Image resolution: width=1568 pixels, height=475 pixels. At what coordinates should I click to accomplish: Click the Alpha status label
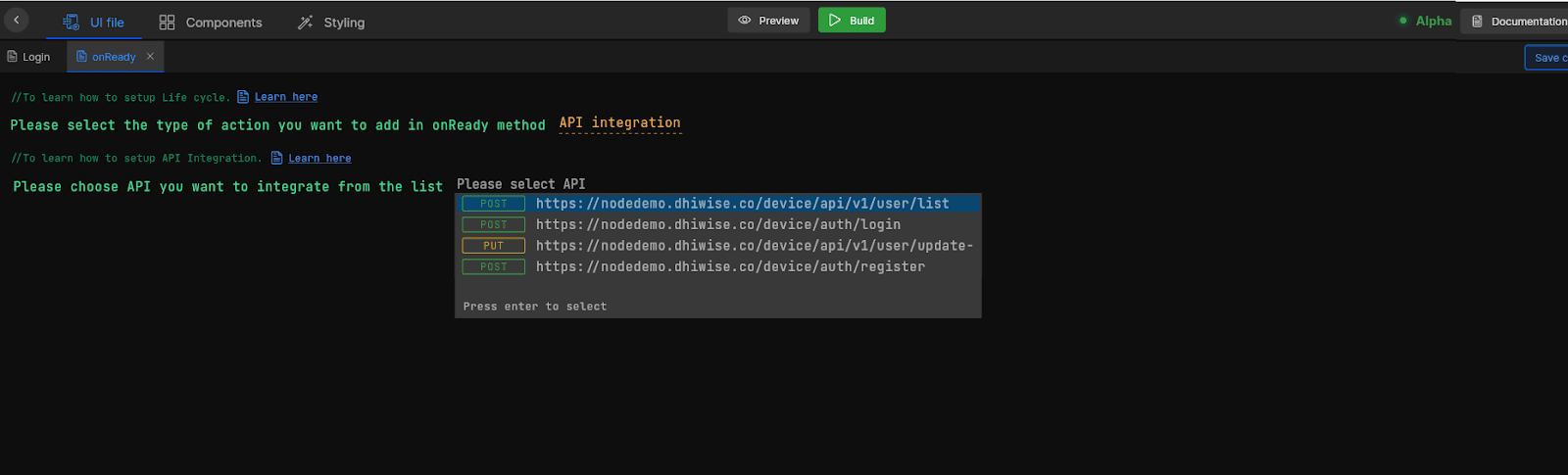[x=1433, y=21]
